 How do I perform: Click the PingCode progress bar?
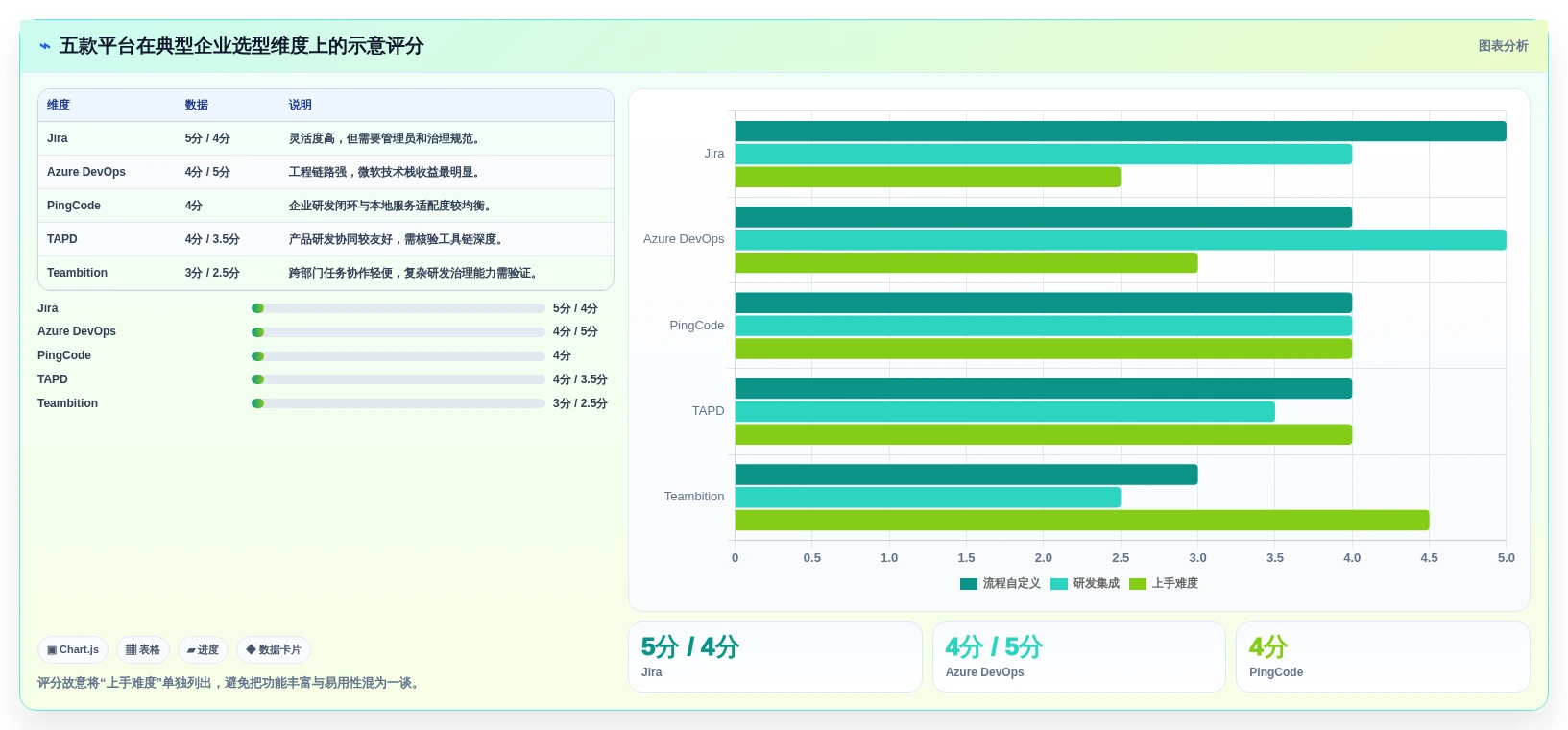(x=398, y=356)
